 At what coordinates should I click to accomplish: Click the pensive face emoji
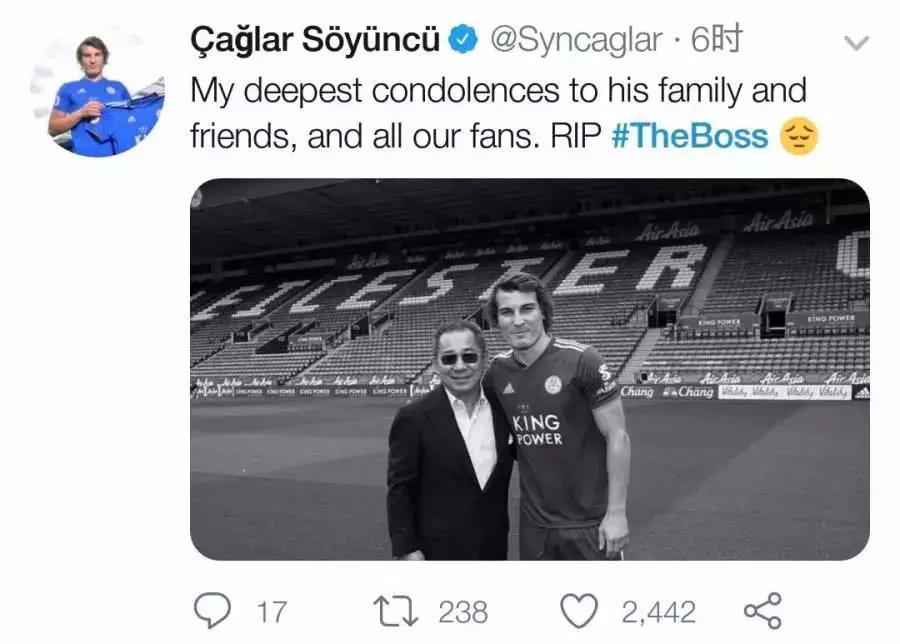pyautogui.click(x=798, y=136)
